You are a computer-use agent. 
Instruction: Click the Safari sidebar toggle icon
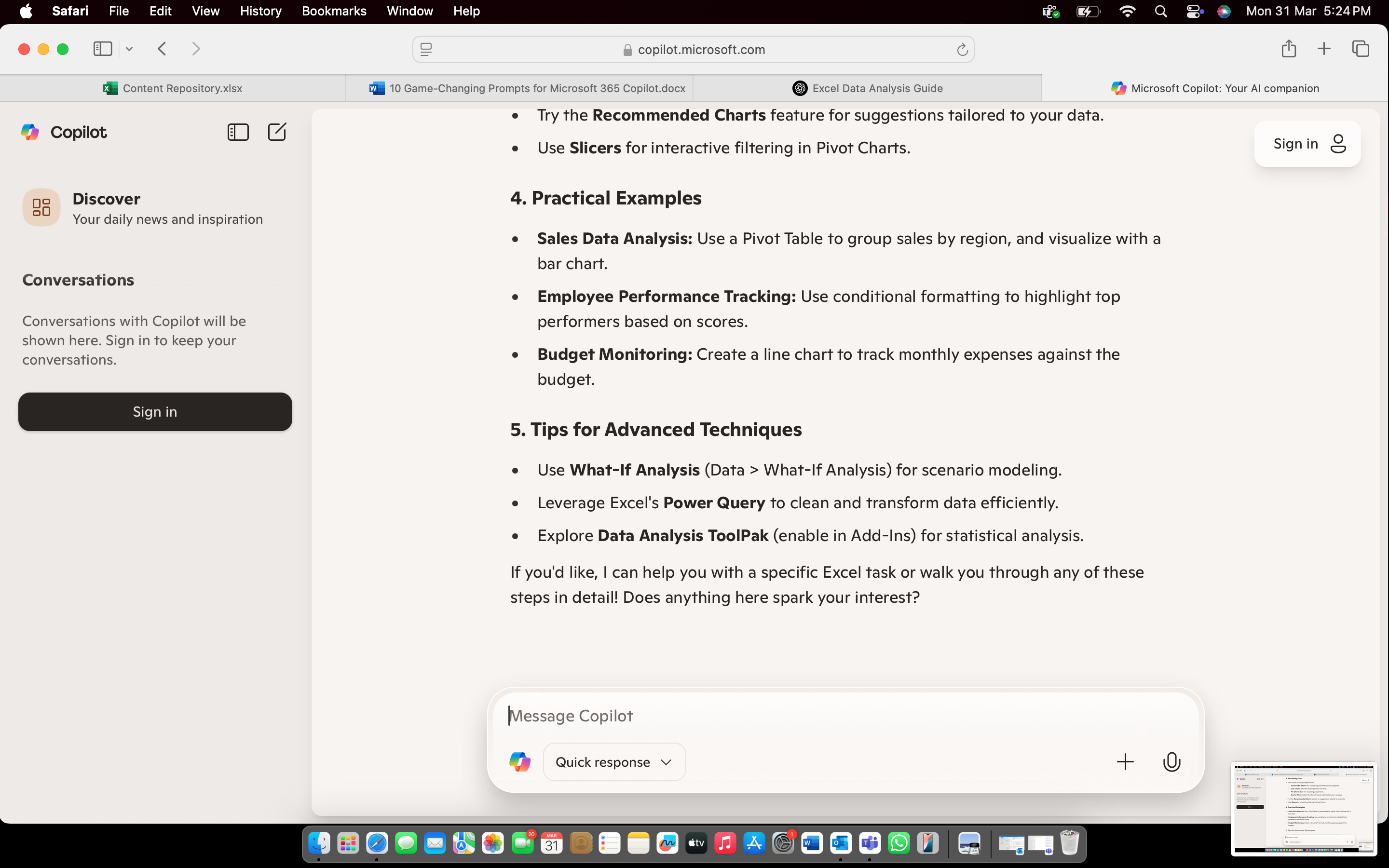pos(103,49)
